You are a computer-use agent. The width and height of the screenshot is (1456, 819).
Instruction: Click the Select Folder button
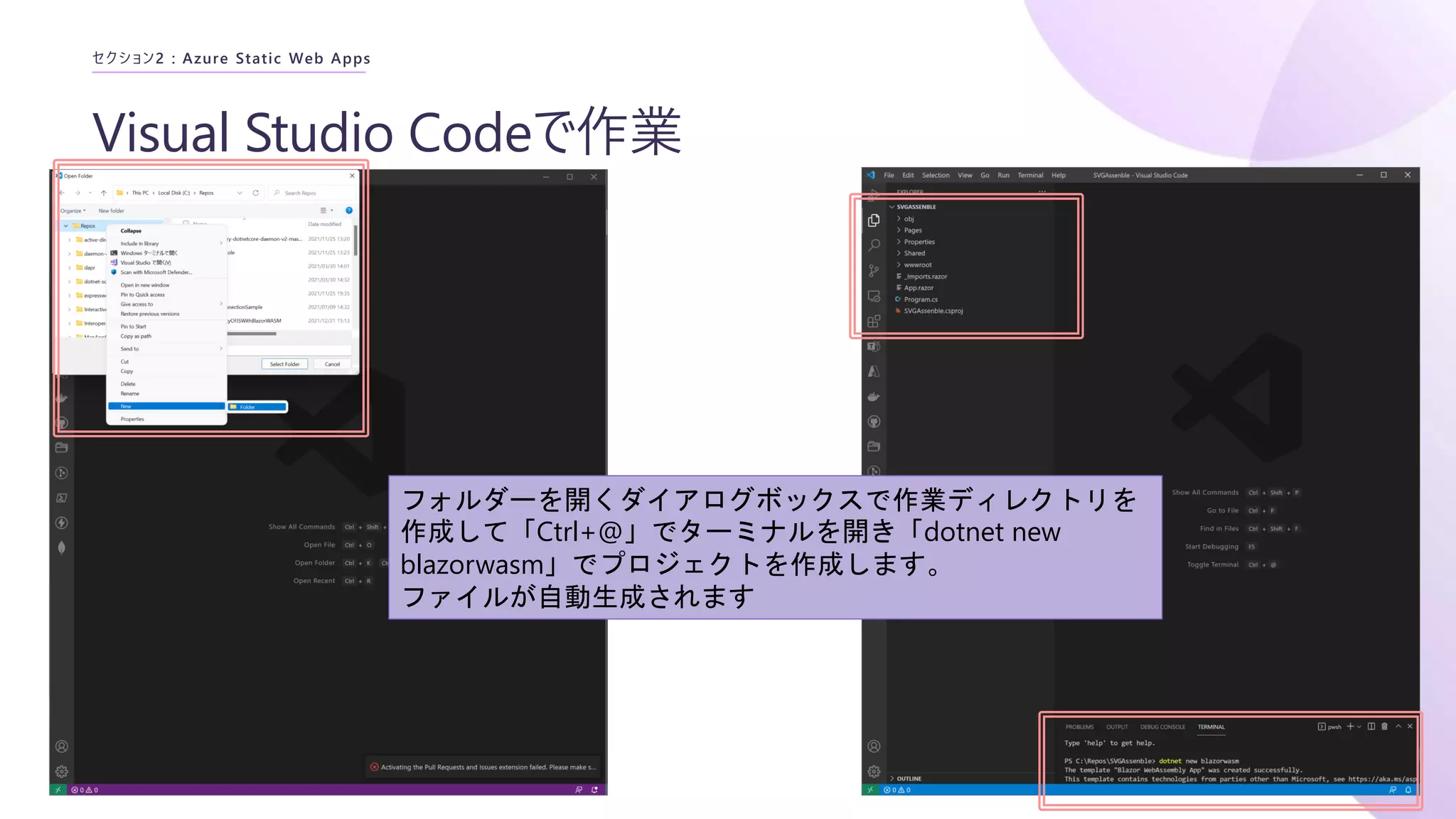pos(284,364)
